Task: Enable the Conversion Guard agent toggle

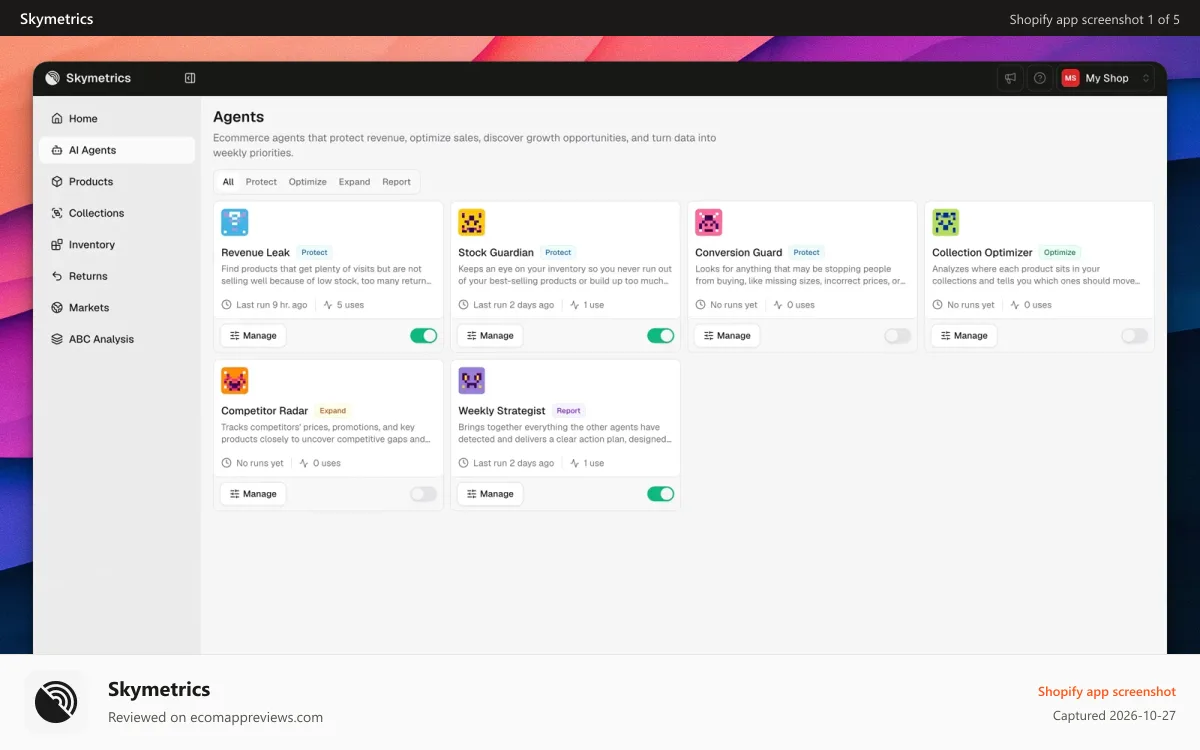Action: tap(897, 336)
